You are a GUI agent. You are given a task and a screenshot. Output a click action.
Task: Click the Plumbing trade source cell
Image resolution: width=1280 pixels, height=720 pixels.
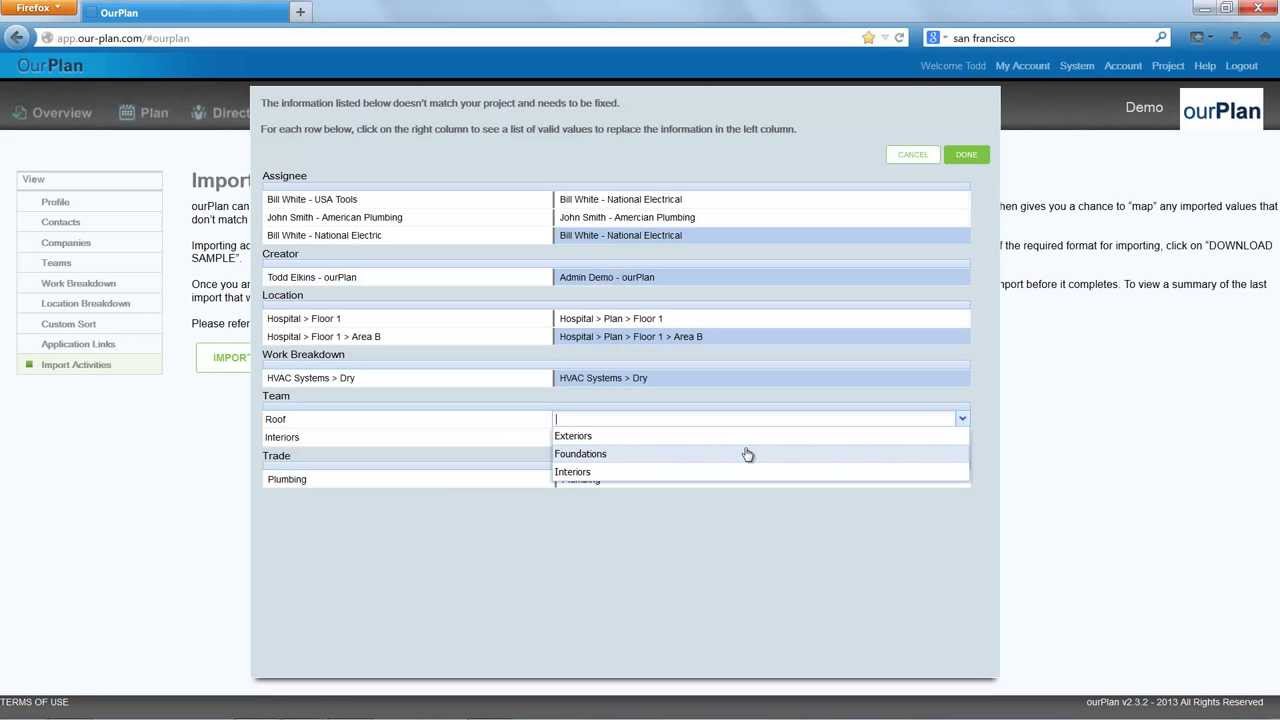click(407, 479)
